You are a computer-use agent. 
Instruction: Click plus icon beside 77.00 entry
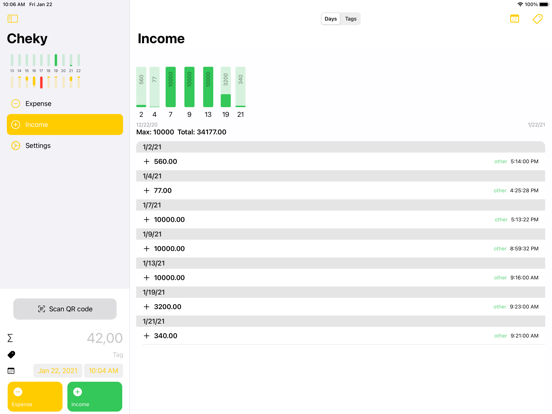tap(146, 190)
